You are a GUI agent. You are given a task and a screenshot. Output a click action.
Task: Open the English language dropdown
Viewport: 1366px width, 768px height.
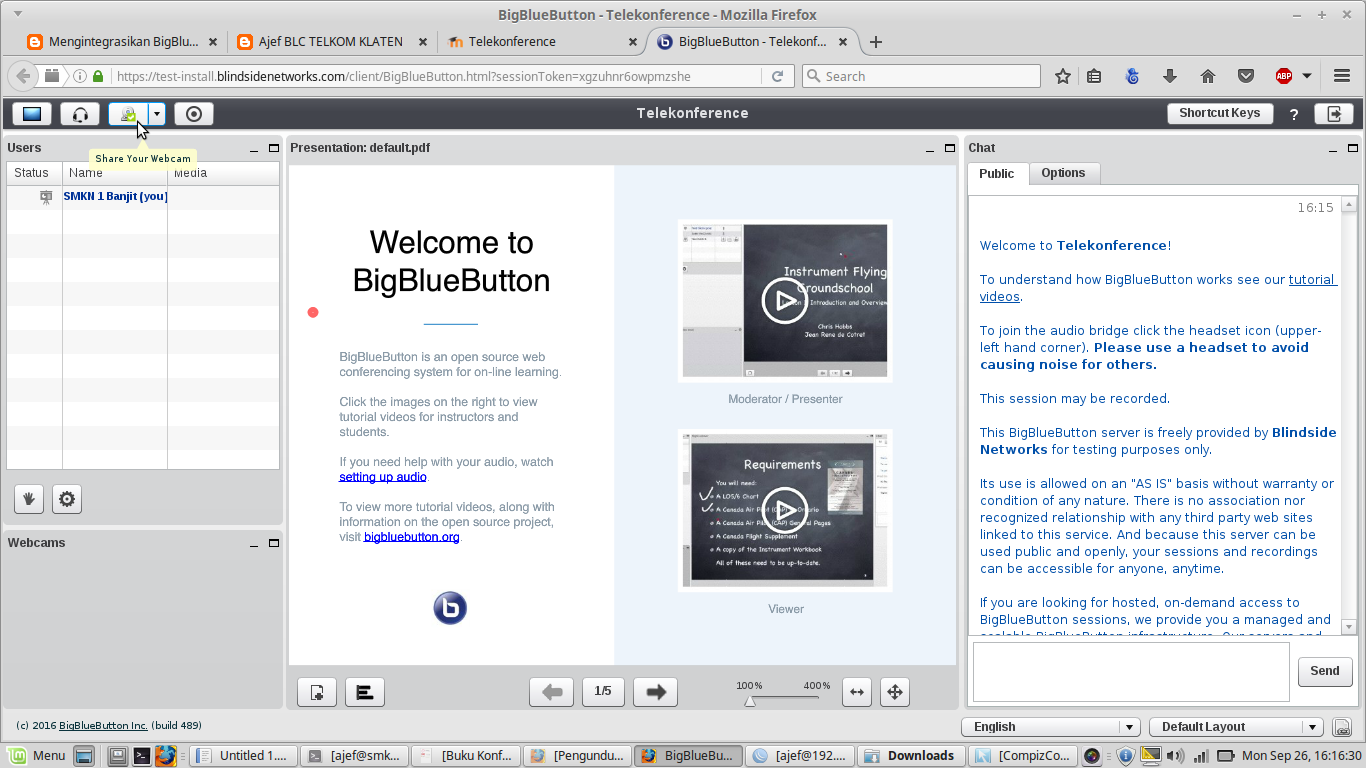[x=1050, y=727]
